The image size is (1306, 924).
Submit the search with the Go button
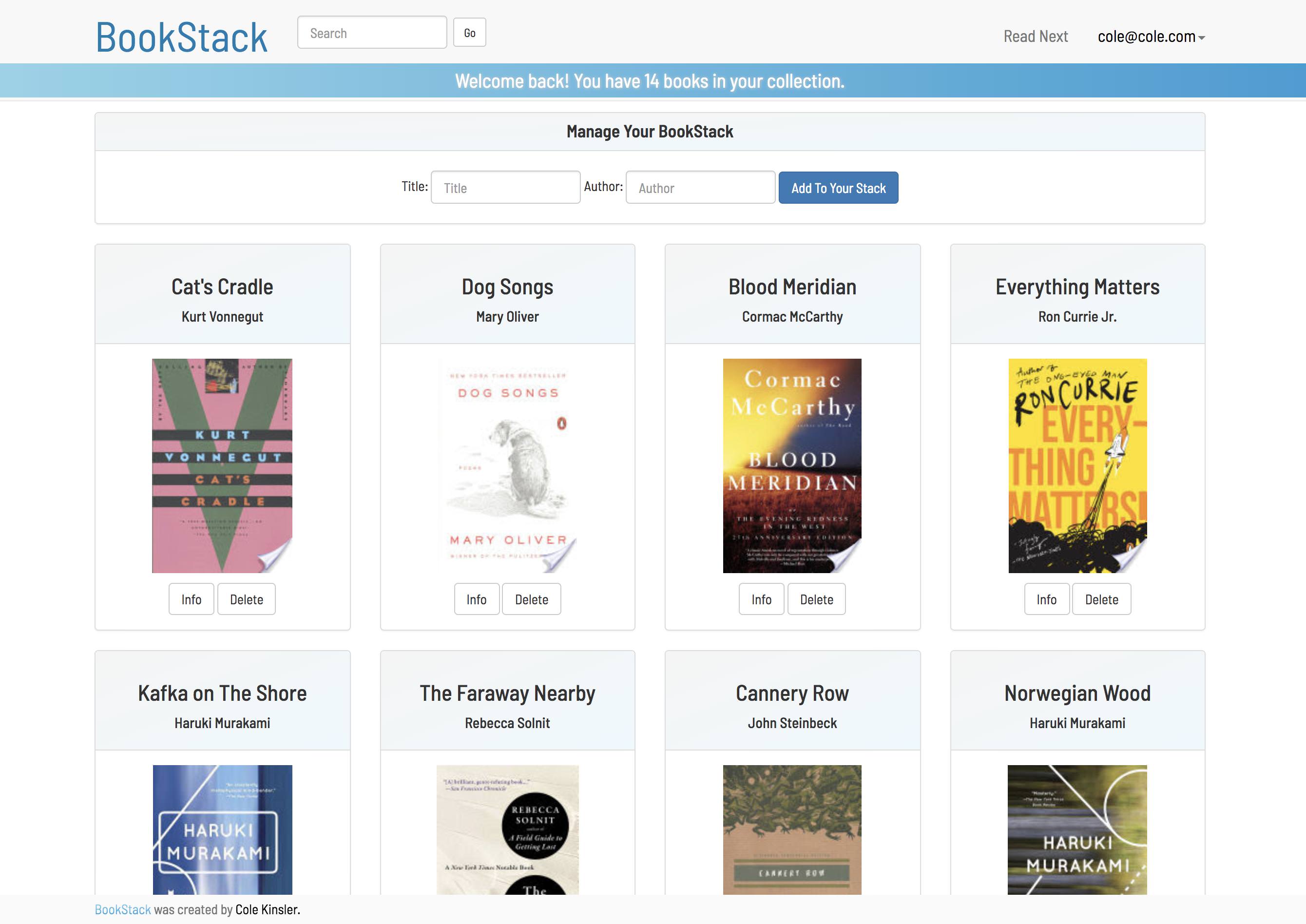pos(469,33)
